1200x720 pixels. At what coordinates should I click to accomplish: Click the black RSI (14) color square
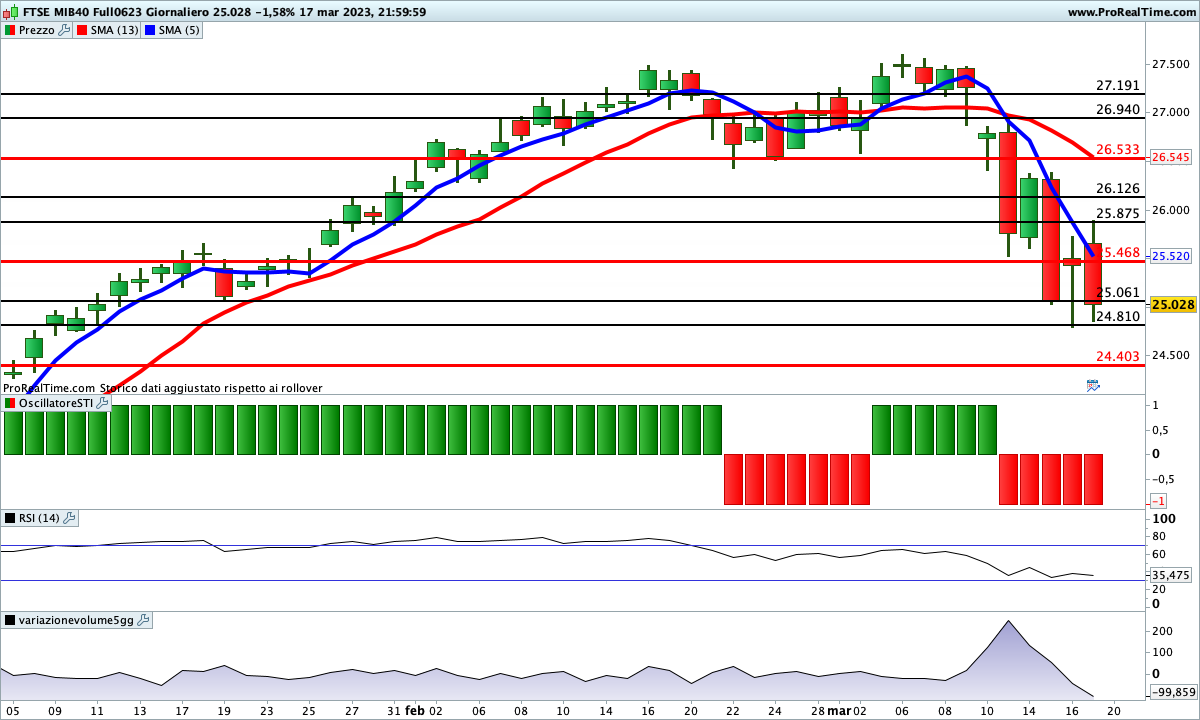click(10, 518)
